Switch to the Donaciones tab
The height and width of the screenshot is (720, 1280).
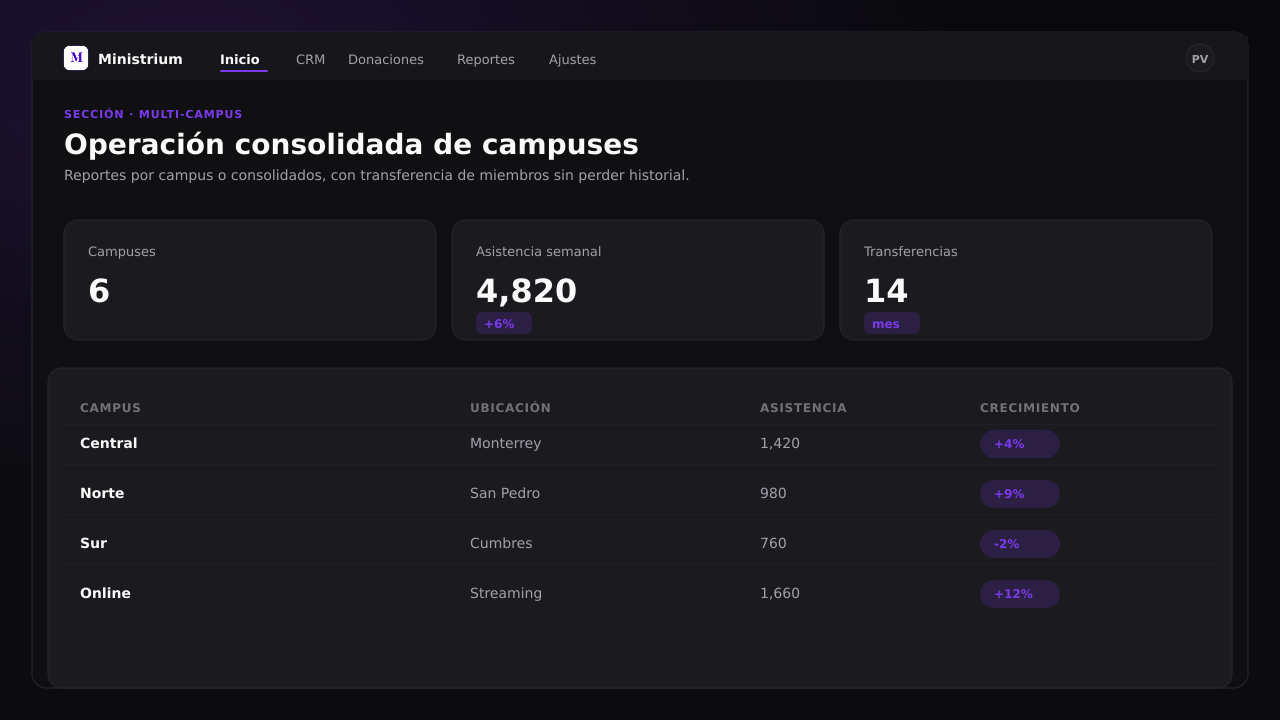coord(386,59)
